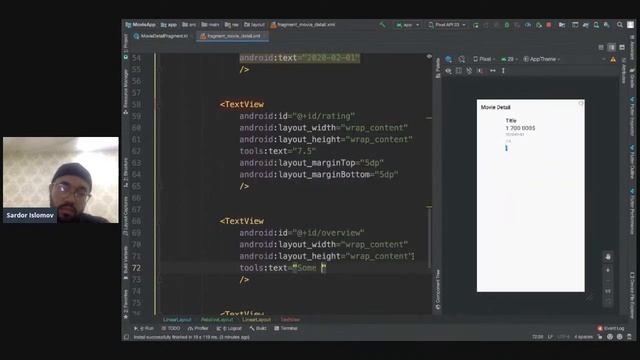The width and height of the screenshot is (640, 360).
Task: Switch editor to Design-only view mode
Action: 622,47
